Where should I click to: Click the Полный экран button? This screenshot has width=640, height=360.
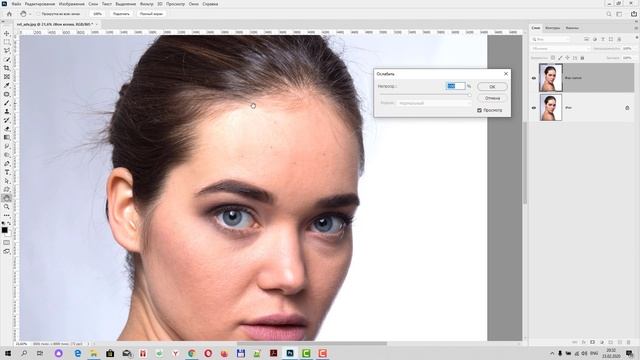(x=151, y=14)
